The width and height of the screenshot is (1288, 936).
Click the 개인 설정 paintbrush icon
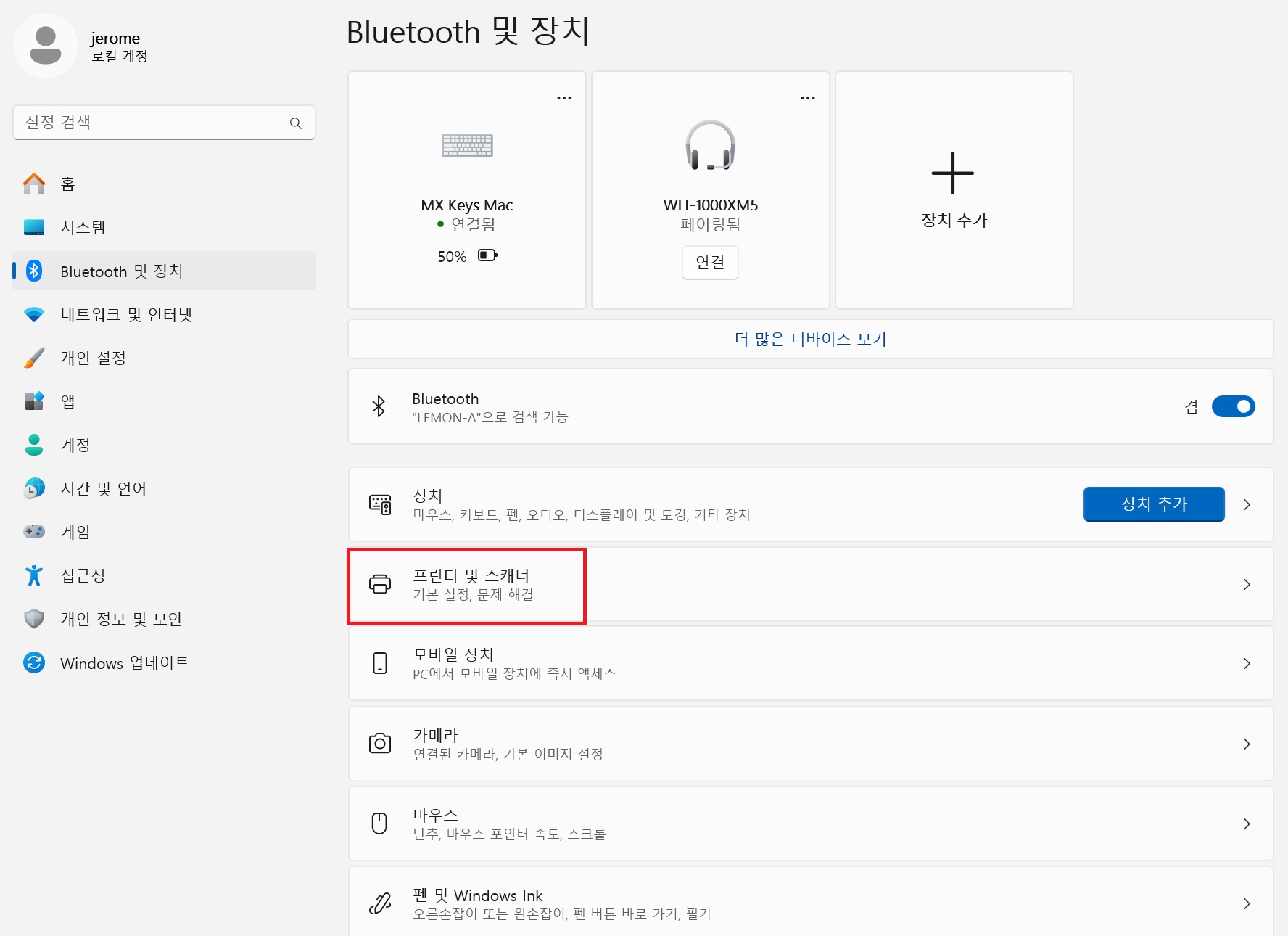[x=34, y=358]
